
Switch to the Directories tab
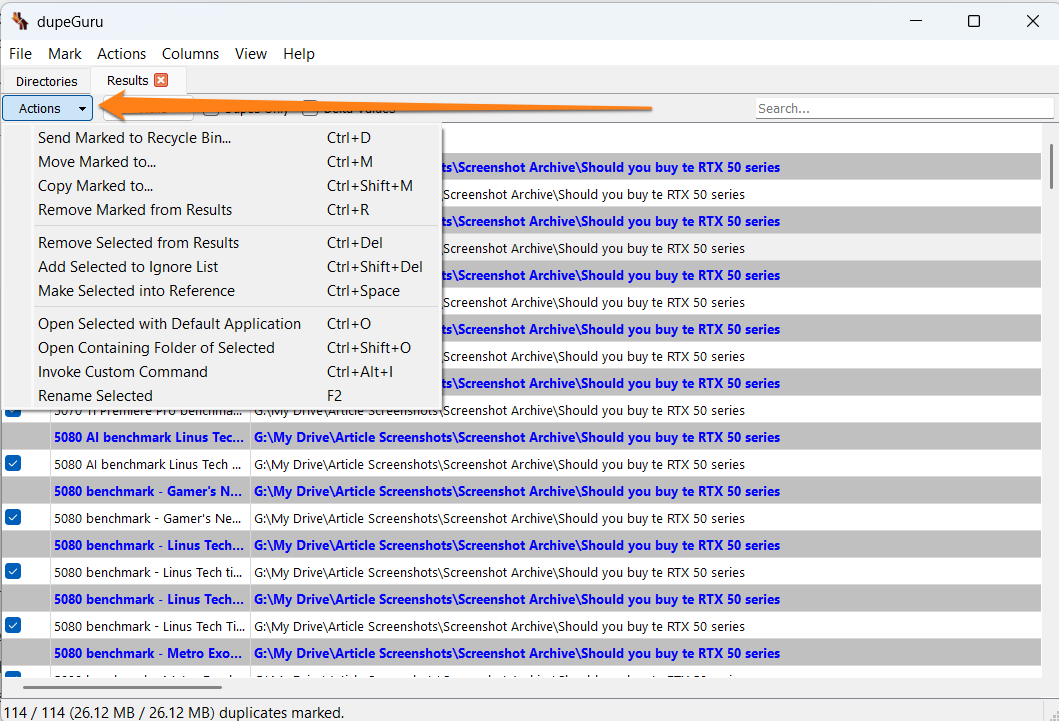[46, 81]
